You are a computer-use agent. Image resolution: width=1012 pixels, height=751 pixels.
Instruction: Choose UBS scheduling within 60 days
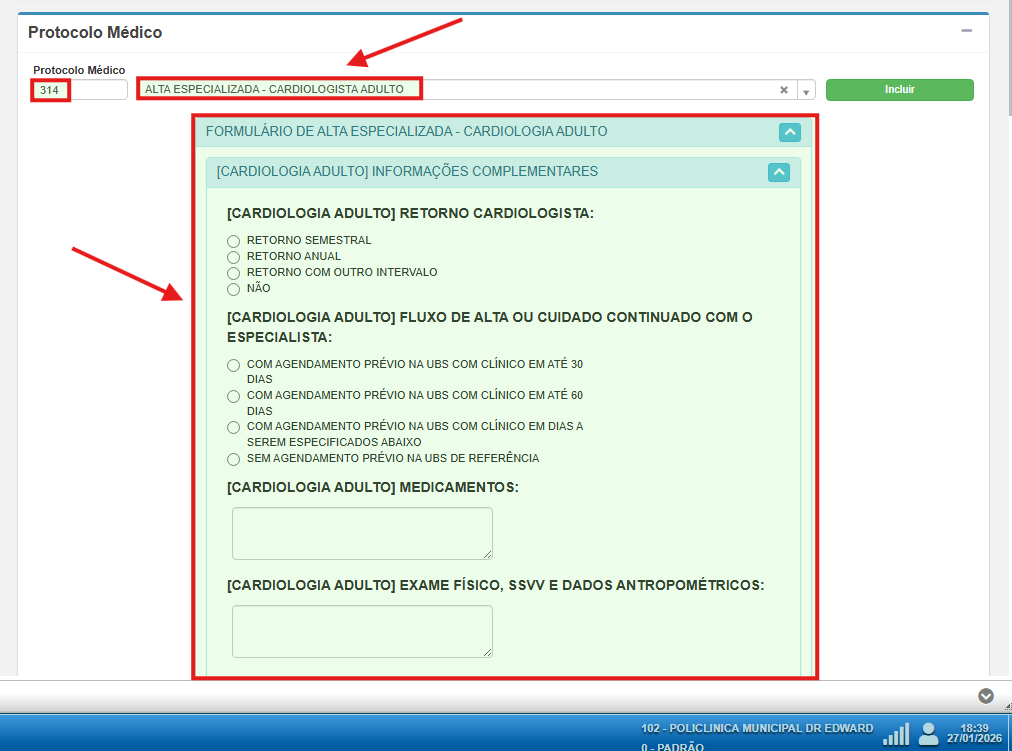[x=234, y=397]
